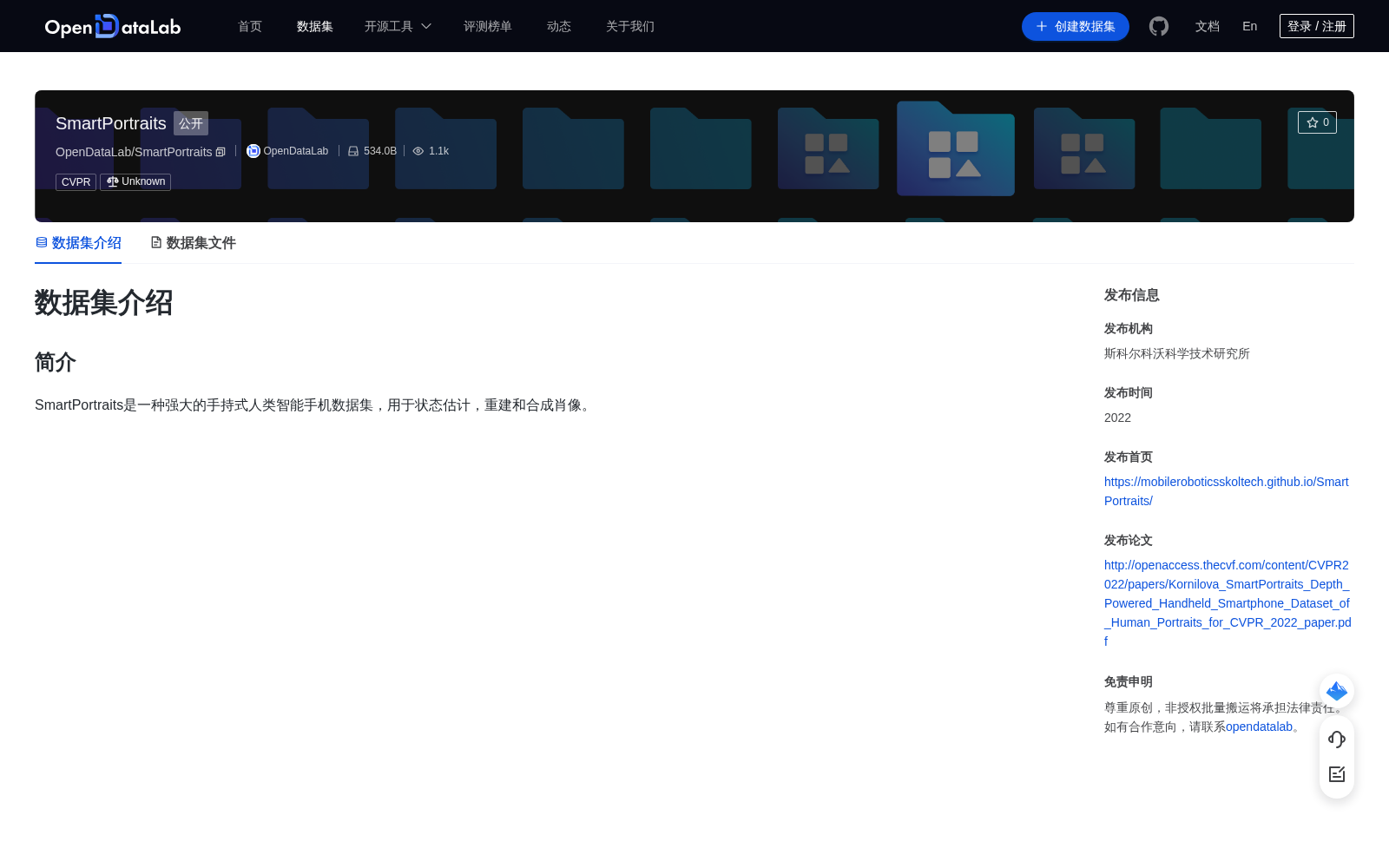
Task: Select the 数据集介绍 tab
Action: point(78,243)
